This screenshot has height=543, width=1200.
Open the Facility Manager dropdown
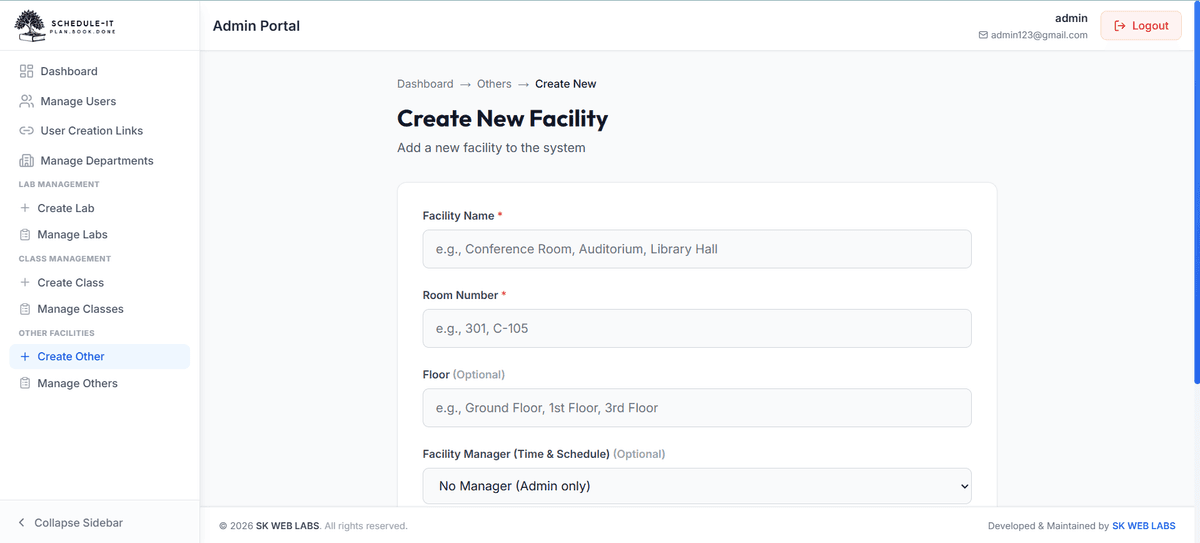(697, 486)
